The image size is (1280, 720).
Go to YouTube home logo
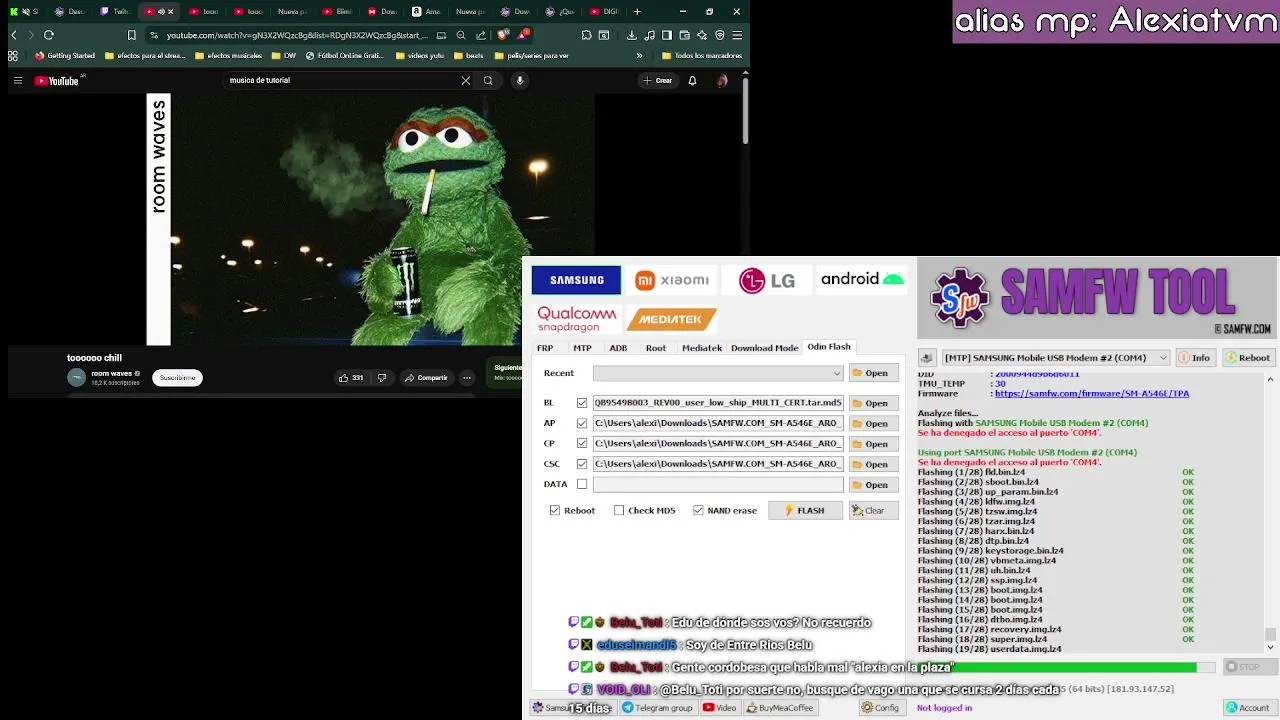57,81
